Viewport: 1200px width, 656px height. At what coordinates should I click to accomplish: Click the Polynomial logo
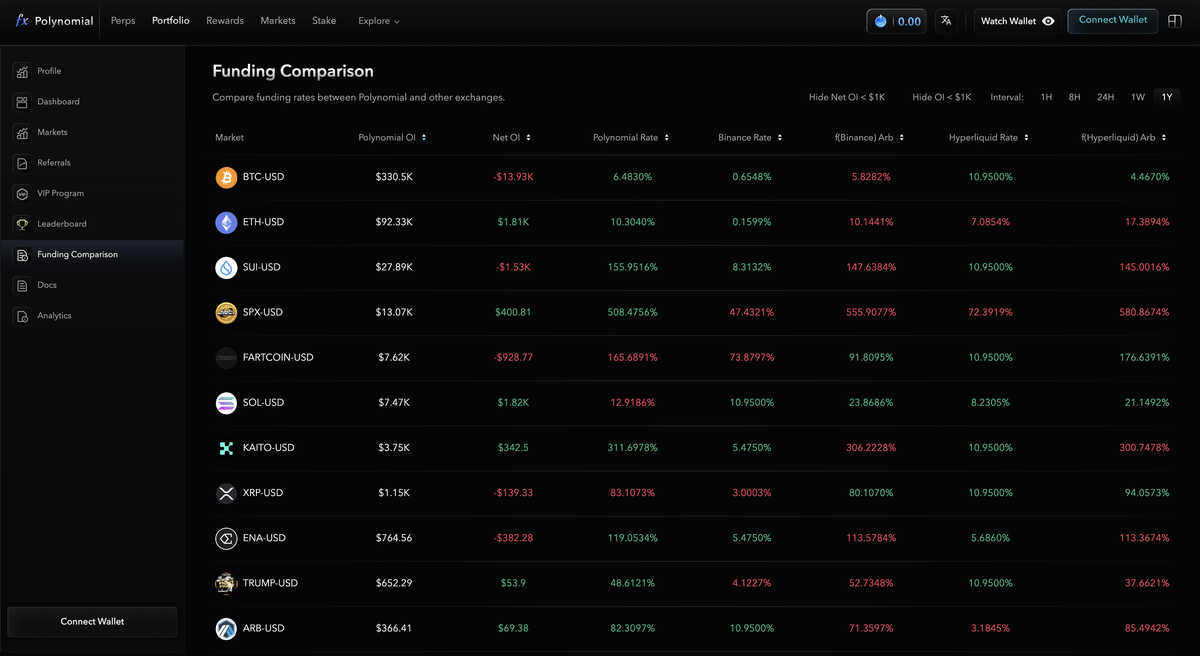pyautogui.click(x=55, y=21)
